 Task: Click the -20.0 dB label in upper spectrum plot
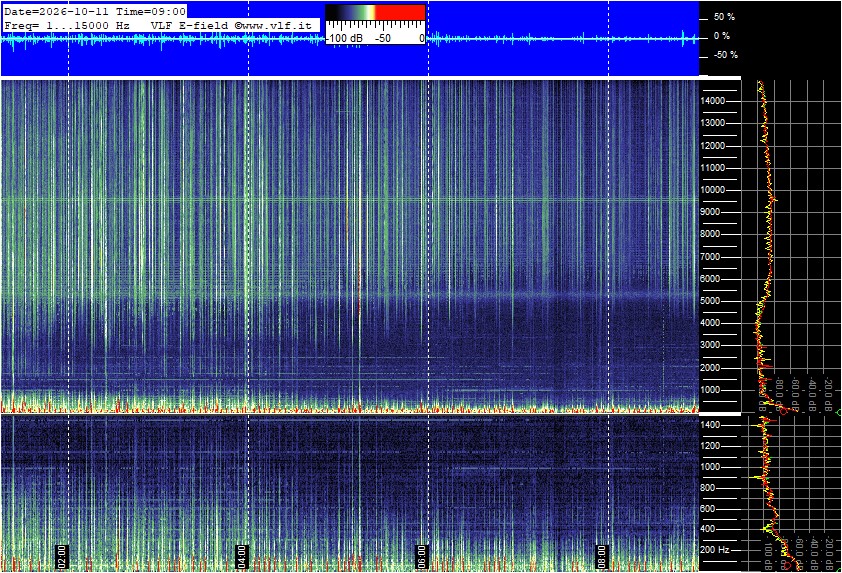(828, 394)
